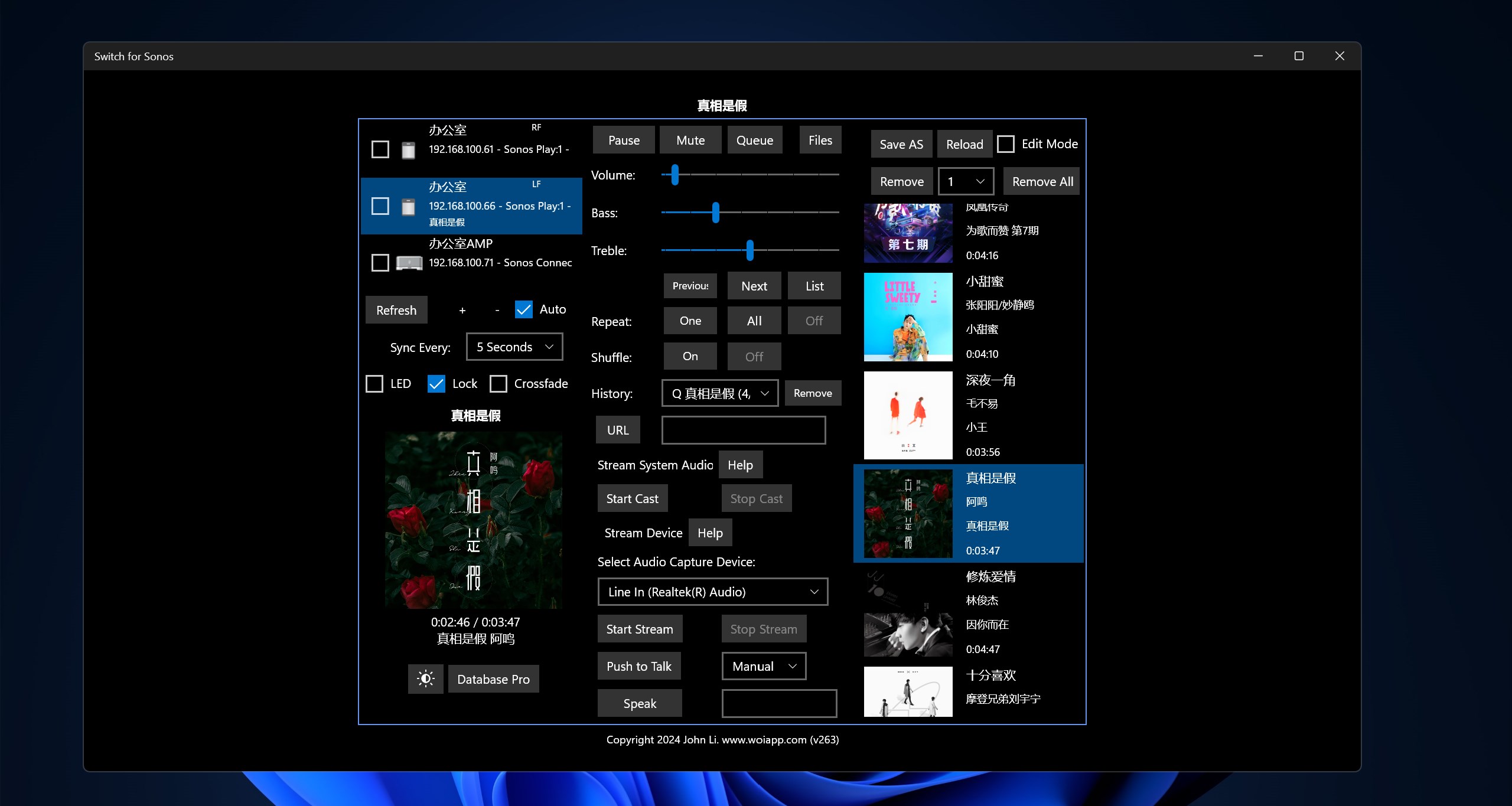Image resolution: width=1512 pixels, height=806 pixels.
Task: Open the Files view
Action: [x=820, y=140]
